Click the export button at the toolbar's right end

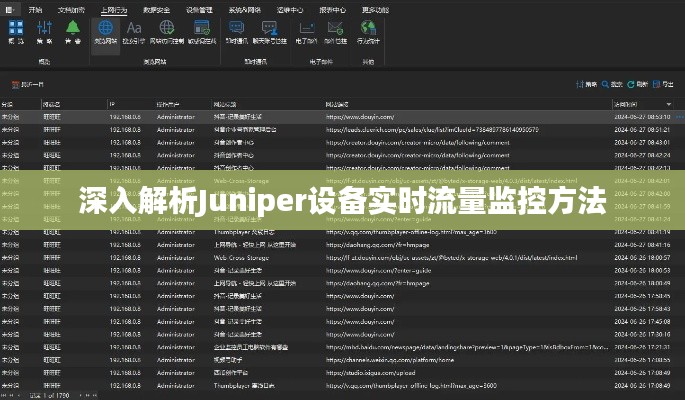pos(663,84)
